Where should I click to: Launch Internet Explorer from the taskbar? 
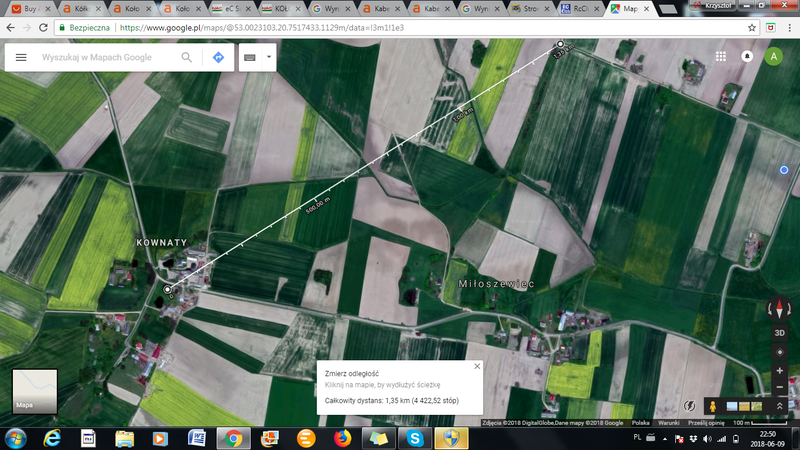52,438
